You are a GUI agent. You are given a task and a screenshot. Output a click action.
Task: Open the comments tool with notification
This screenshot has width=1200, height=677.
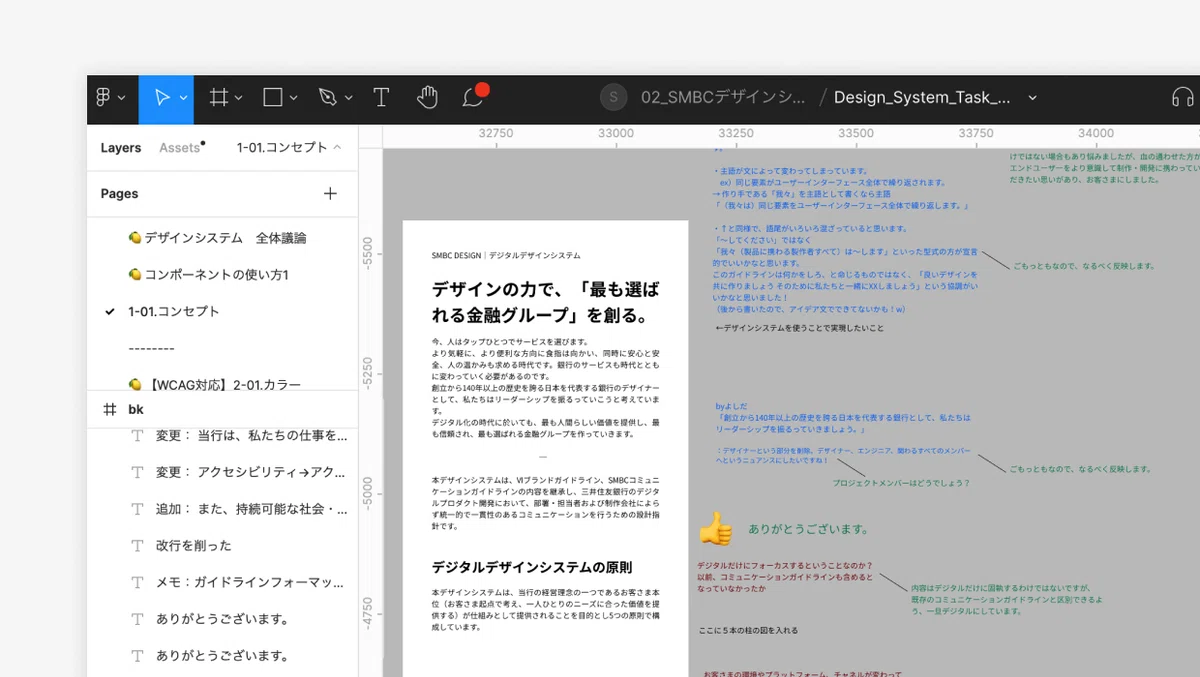(x=473, y=96)
